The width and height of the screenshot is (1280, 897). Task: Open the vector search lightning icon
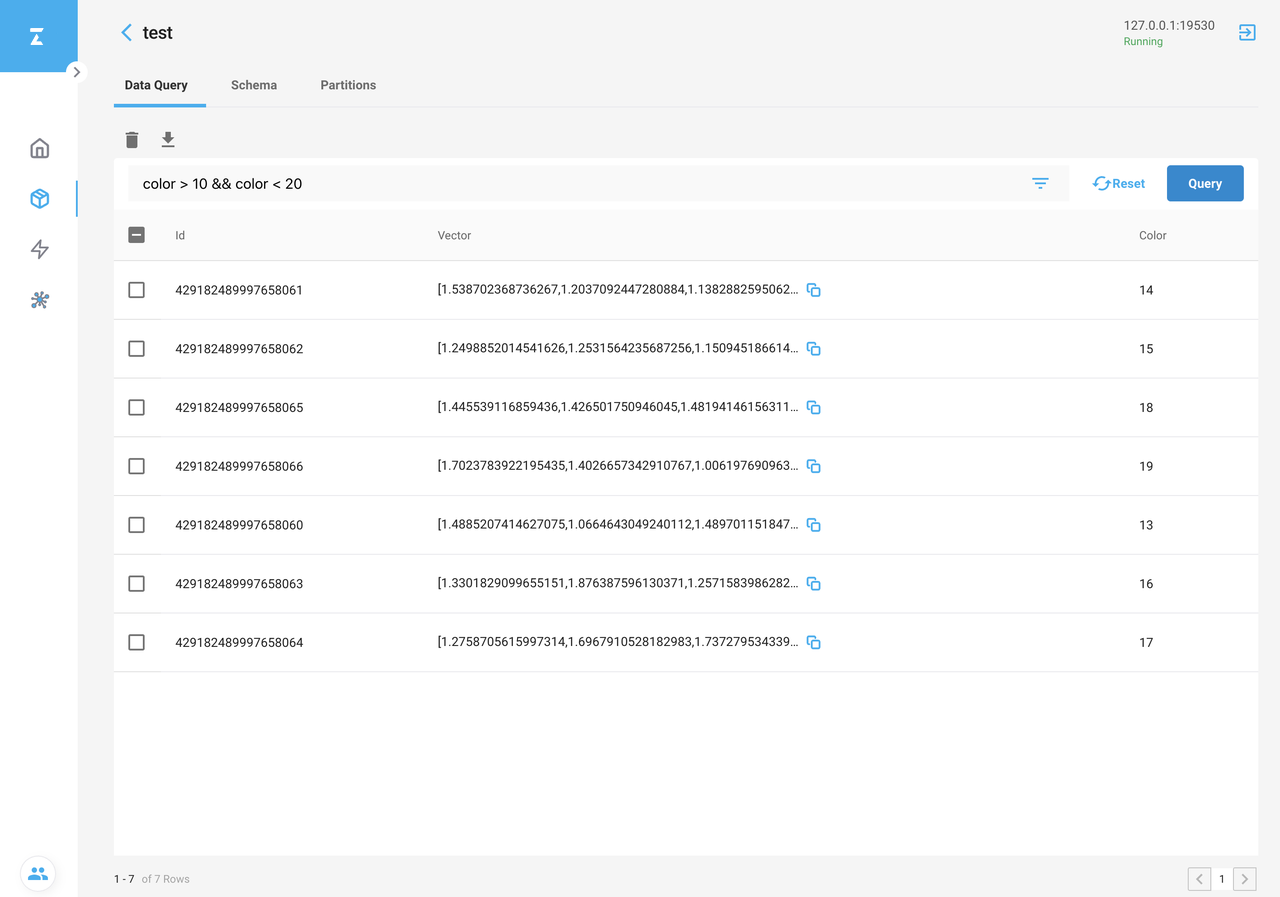40,249
